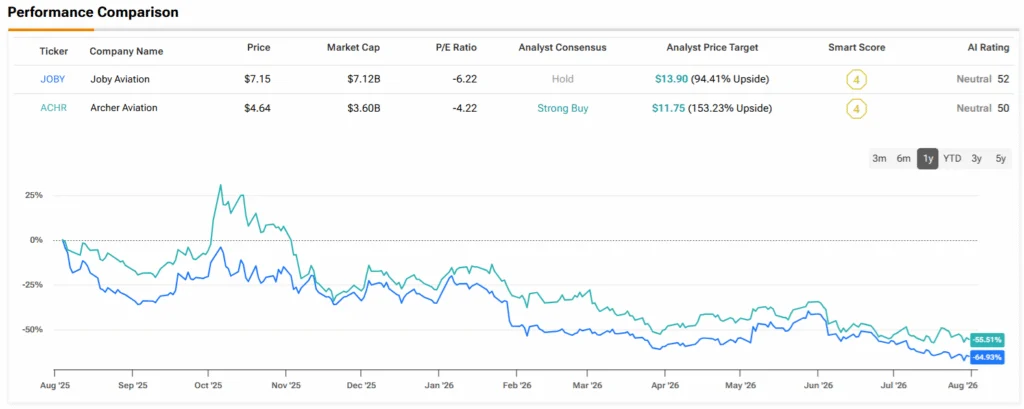Click Joby Aviation smart score badge
The image size is (1024, 409).
pos(856,80)
